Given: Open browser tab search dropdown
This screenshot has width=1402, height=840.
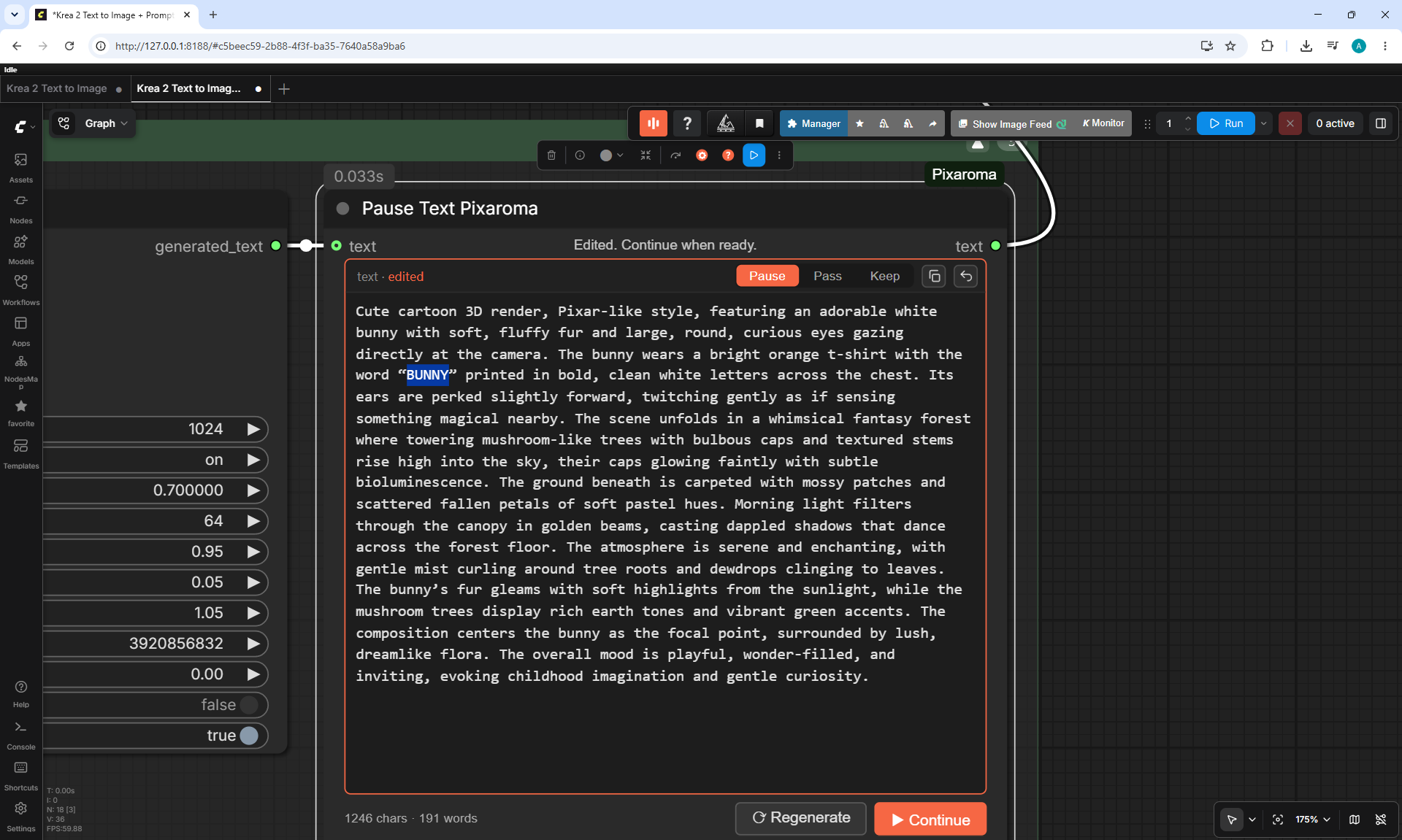Looking at the screenshot, I should coord(14,15).
